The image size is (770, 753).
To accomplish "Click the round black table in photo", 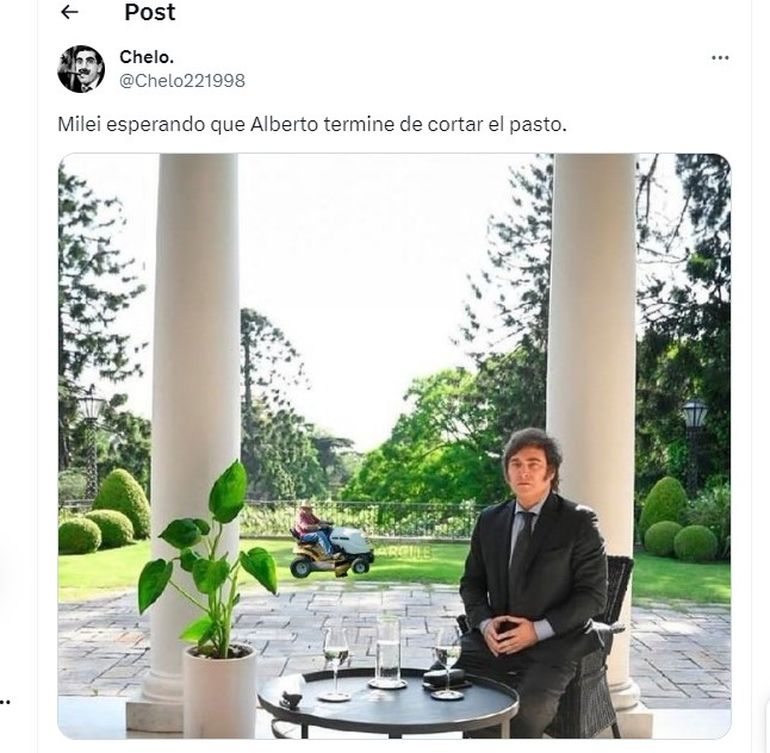I will [388, 702].
